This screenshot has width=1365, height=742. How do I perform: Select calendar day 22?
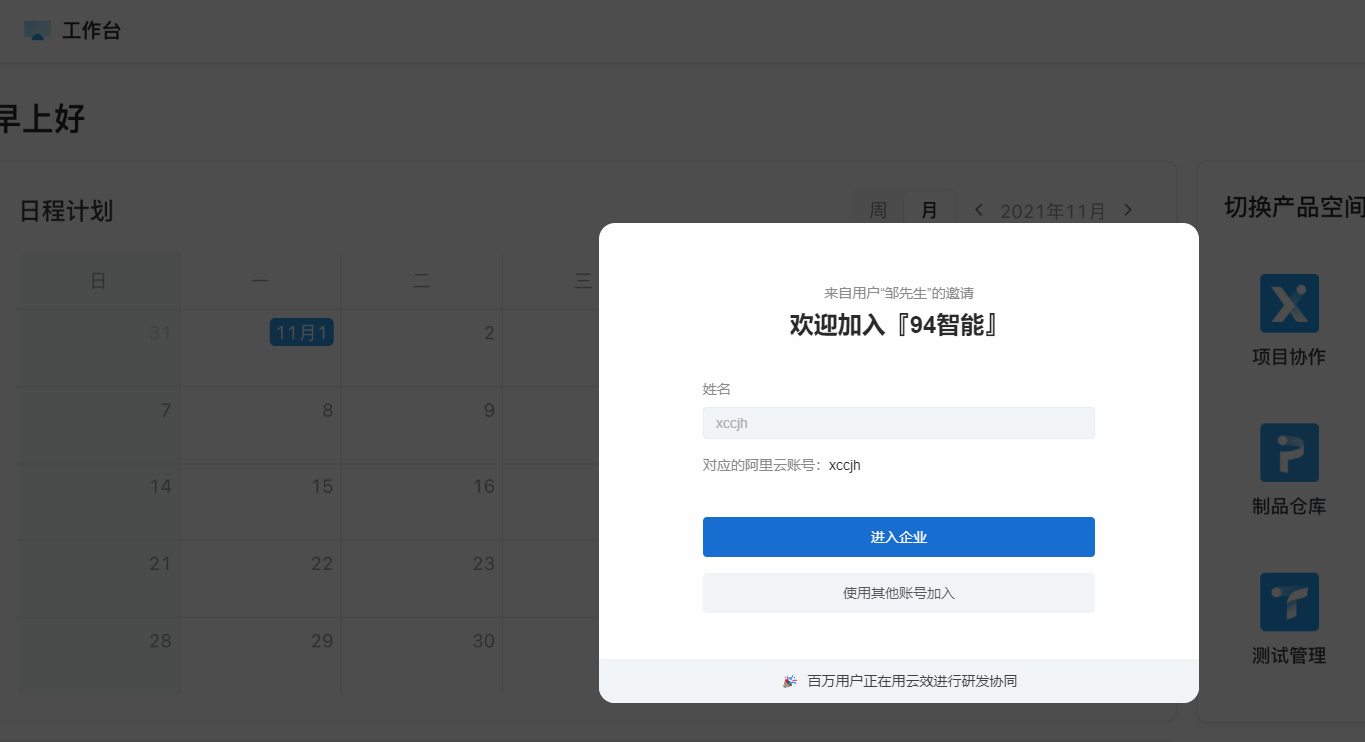pyautogui.click(x=322, y=564)
